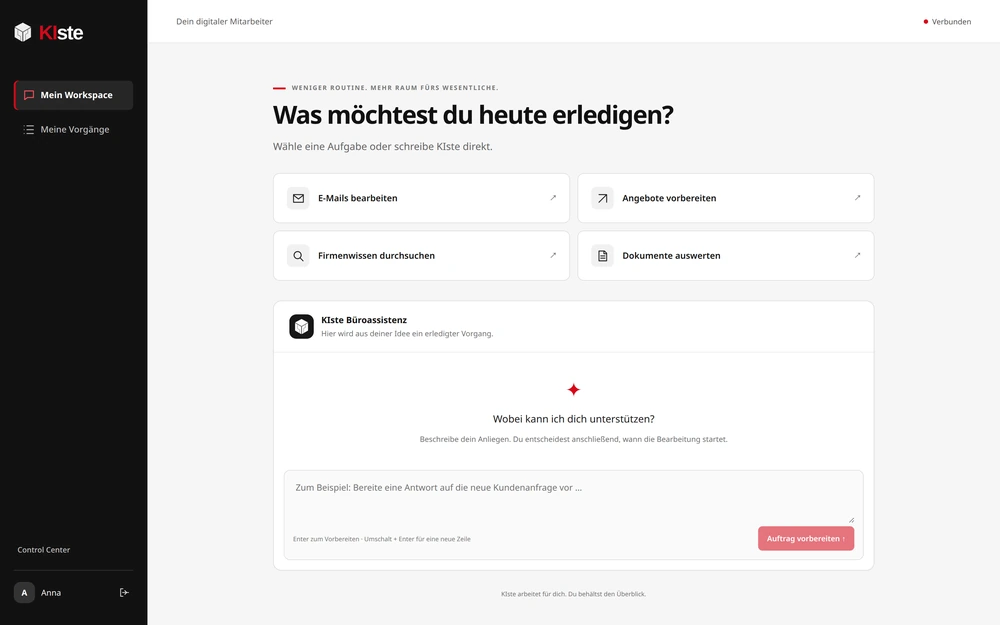
Task: Open the E-Mails bearbeiten card
Action: pyautogui.click(x=421, y=198)
